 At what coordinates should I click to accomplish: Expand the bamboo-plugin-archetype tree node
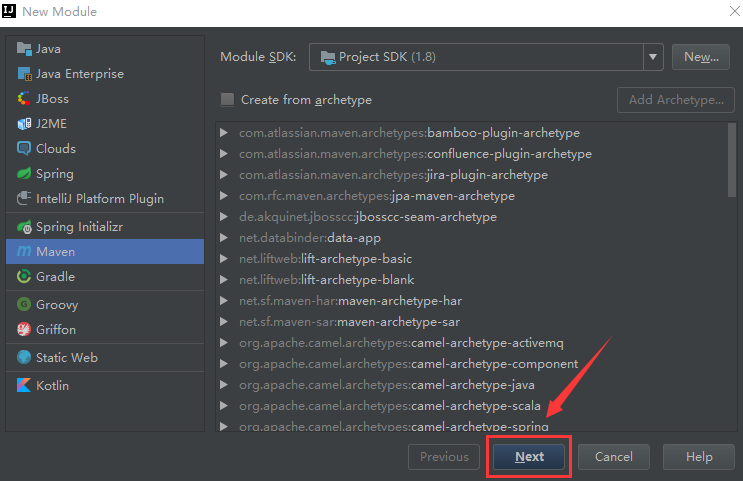coord(226,133)
